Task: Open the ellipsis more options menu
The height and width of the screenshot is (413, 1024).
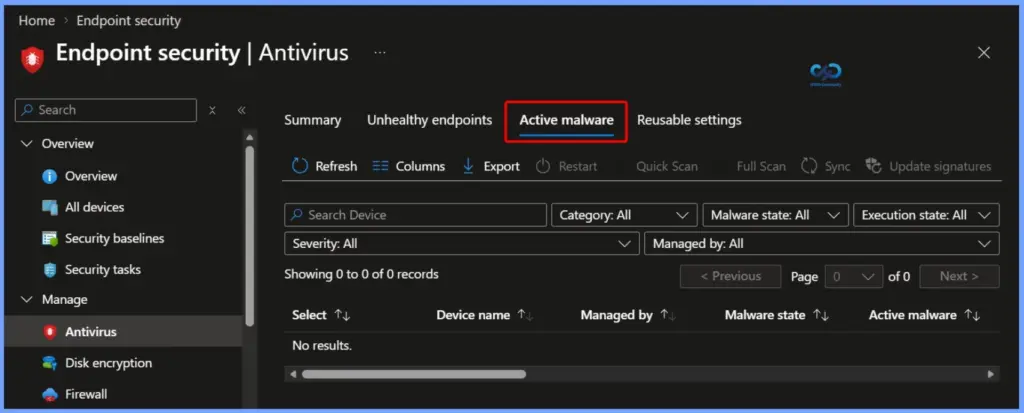Action: pos(380,53)
